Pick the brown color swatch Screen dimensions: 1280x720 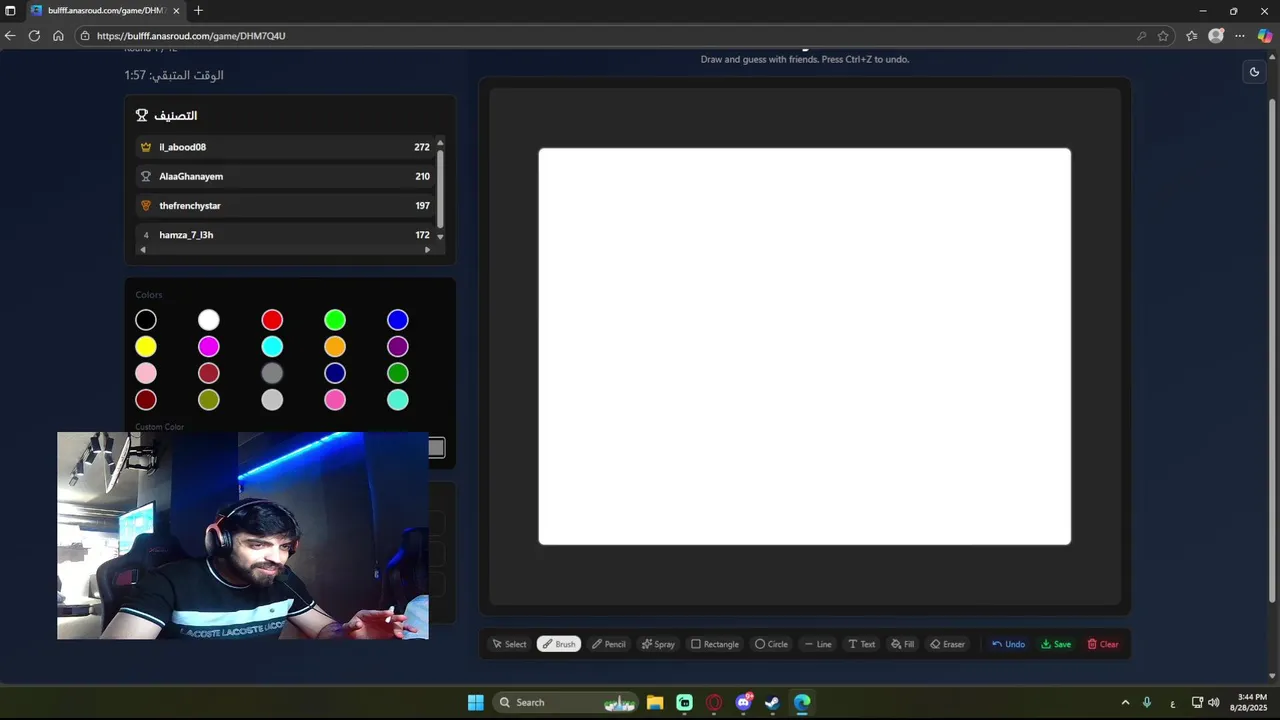[x=208, y=373]
